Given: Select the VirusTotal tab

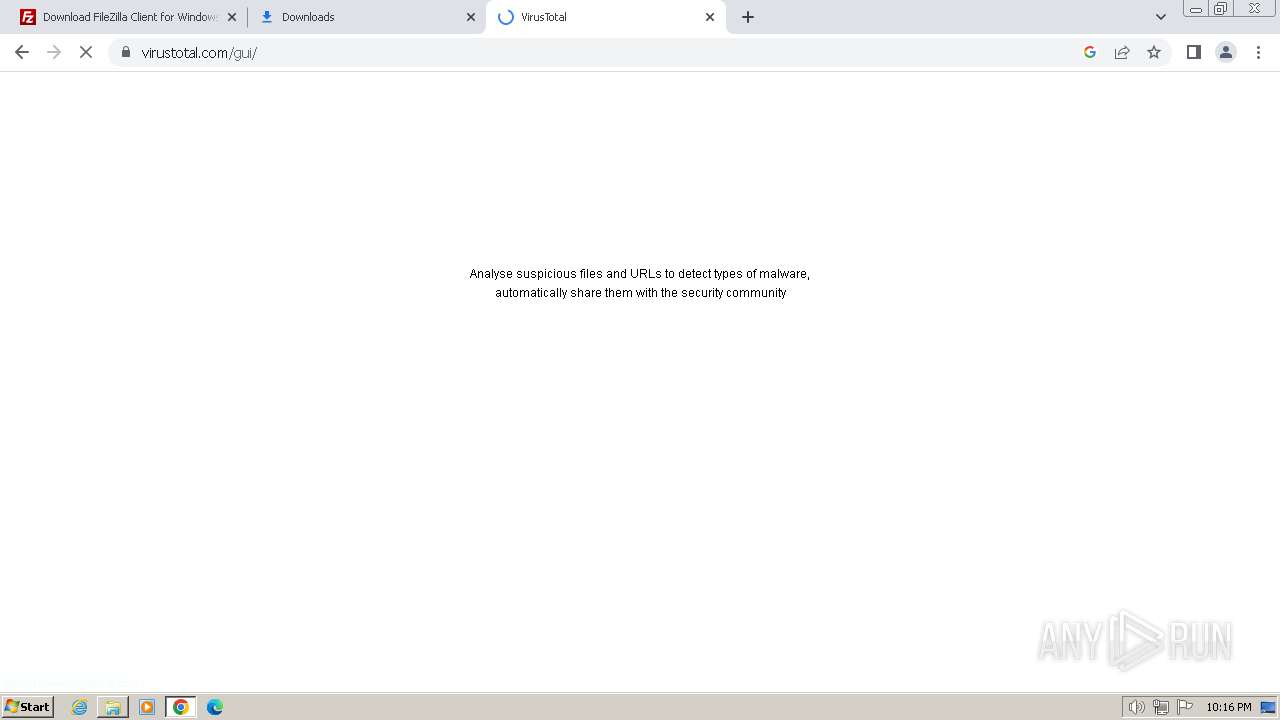Looking at the screenshot, I should (x=606, y=17).
